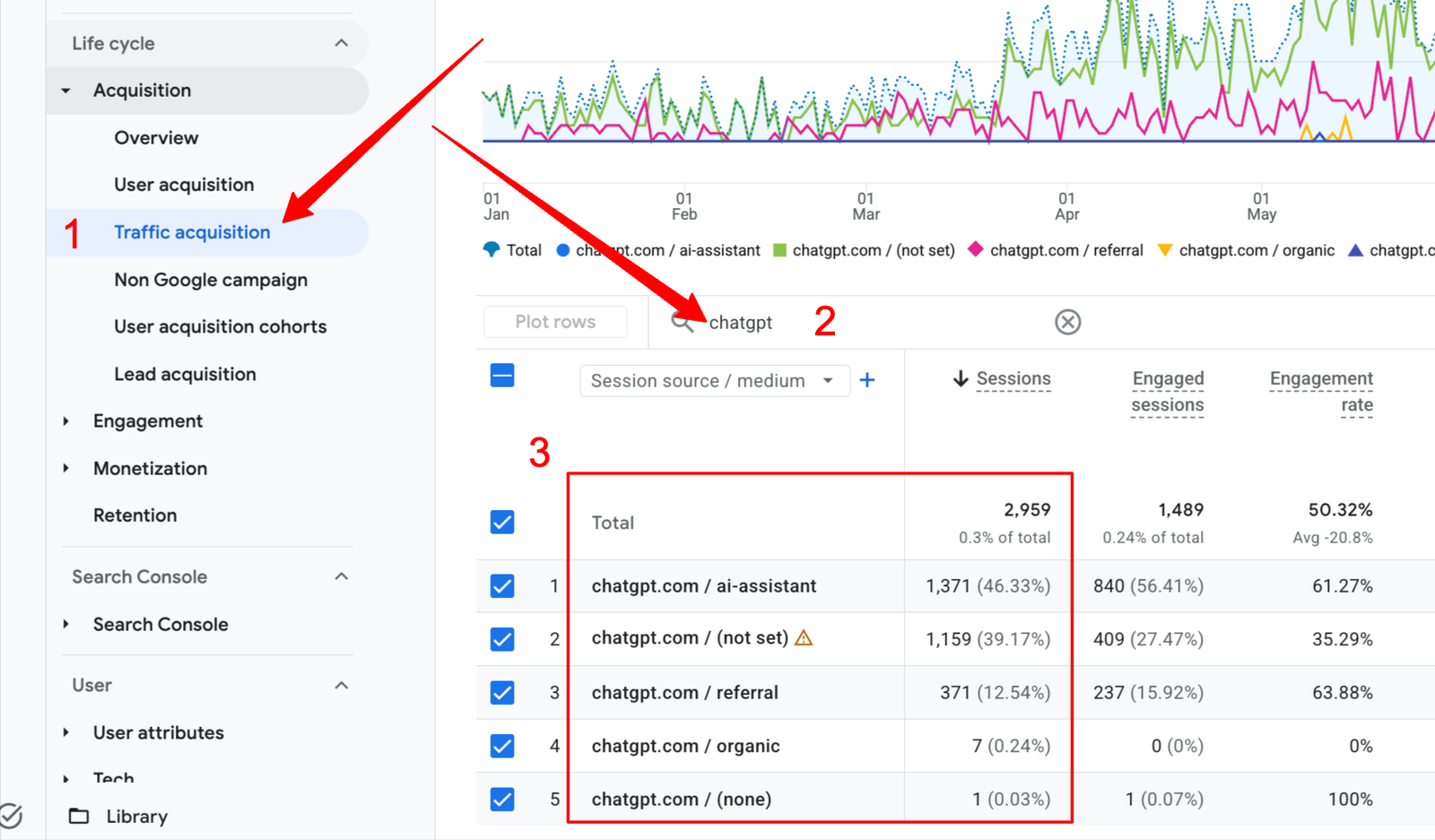Uncheck the chatgpt.com / (none) row checkbox
Viewport: 1435px width, 840px height.
click(502, 799)
